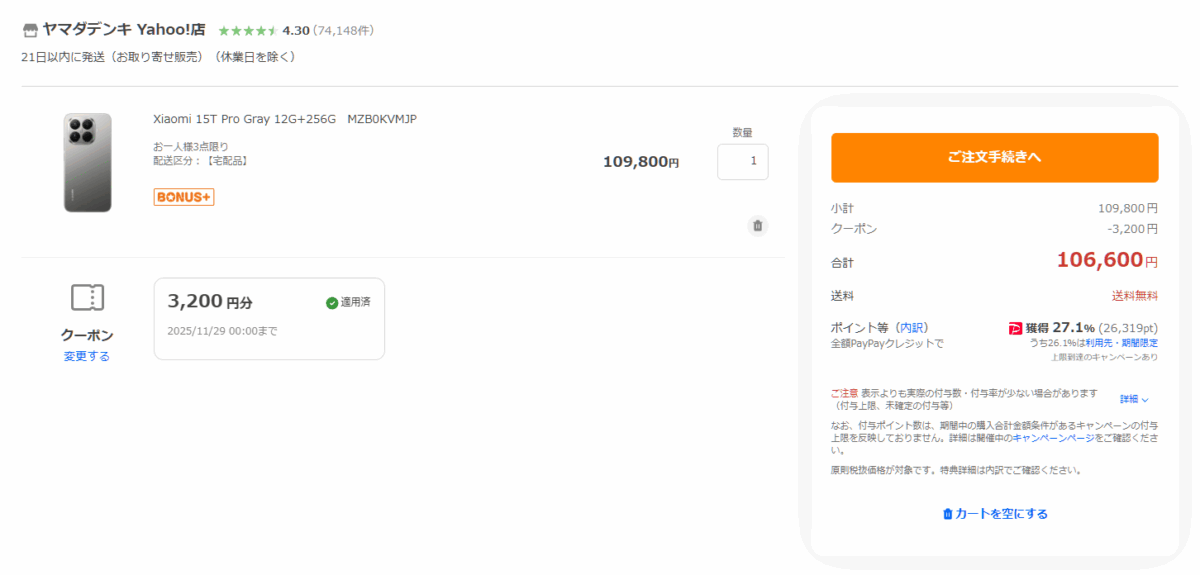Click the coupon ticket icon
Viewport: 1200px width, 575px height.
[87, 297]
